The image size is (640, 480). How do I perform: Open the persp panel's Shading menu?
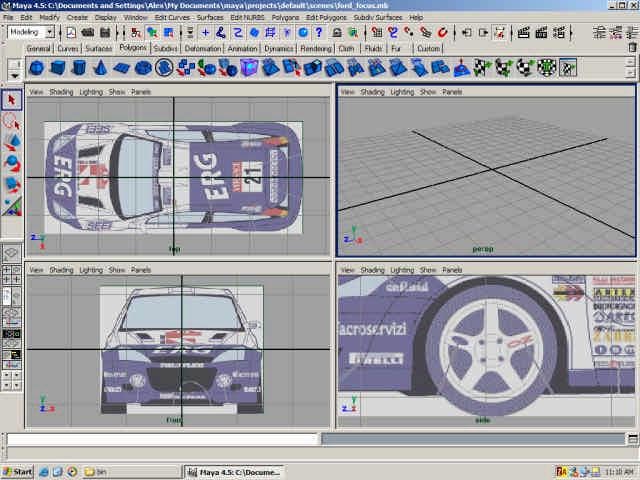pyautogui.click(x=372, y=92)
